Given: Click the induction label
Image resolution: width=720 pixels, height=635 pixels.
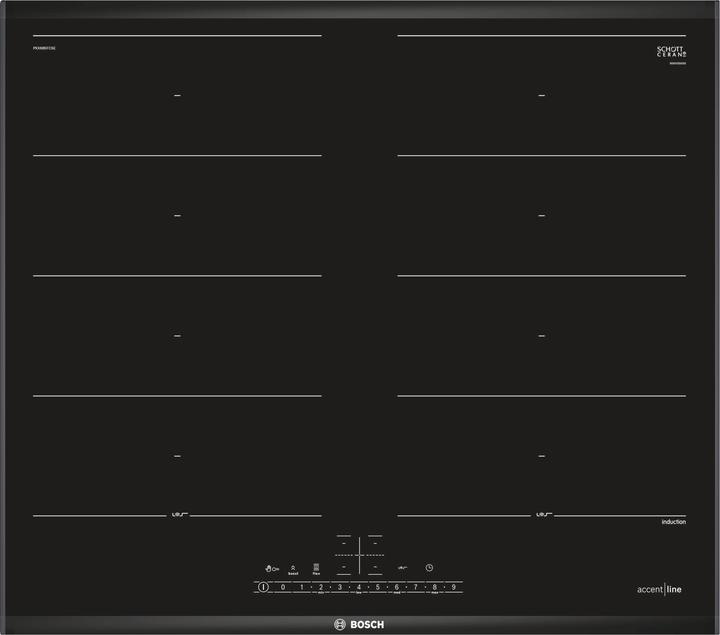Looking at the screenshot, I should tap(674, 522).
